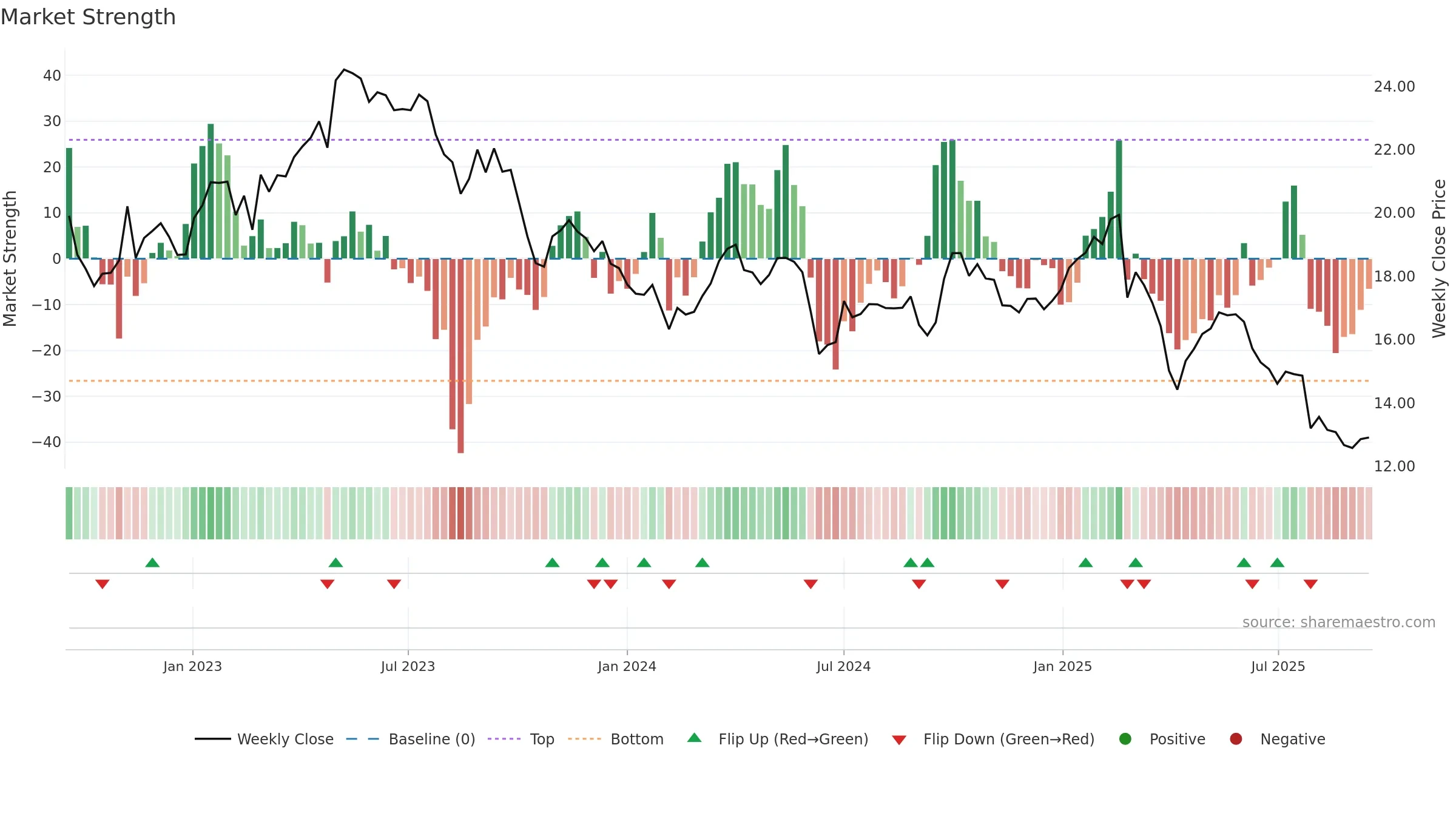The width and height of the screenshot is (1456, 819).
Task: Click the red down-triangle icon in the legend
Action: coord(900,740)
